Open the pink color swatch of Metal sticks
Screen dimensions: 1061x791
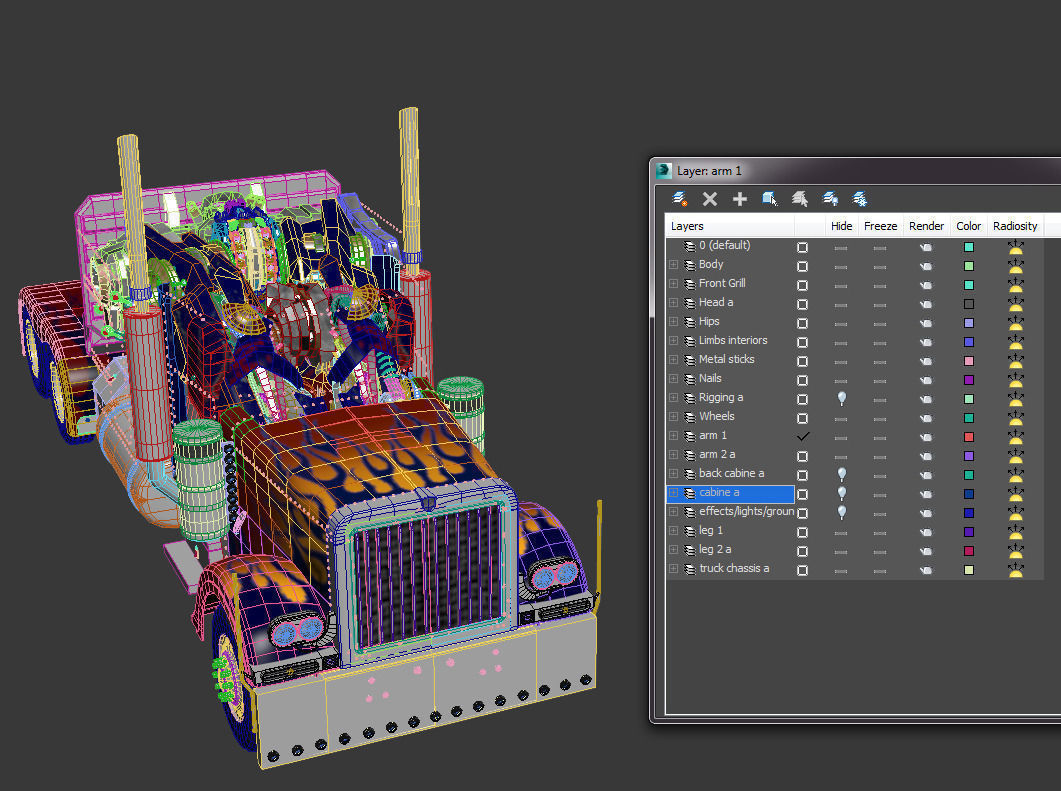click(x=968, y=361)
